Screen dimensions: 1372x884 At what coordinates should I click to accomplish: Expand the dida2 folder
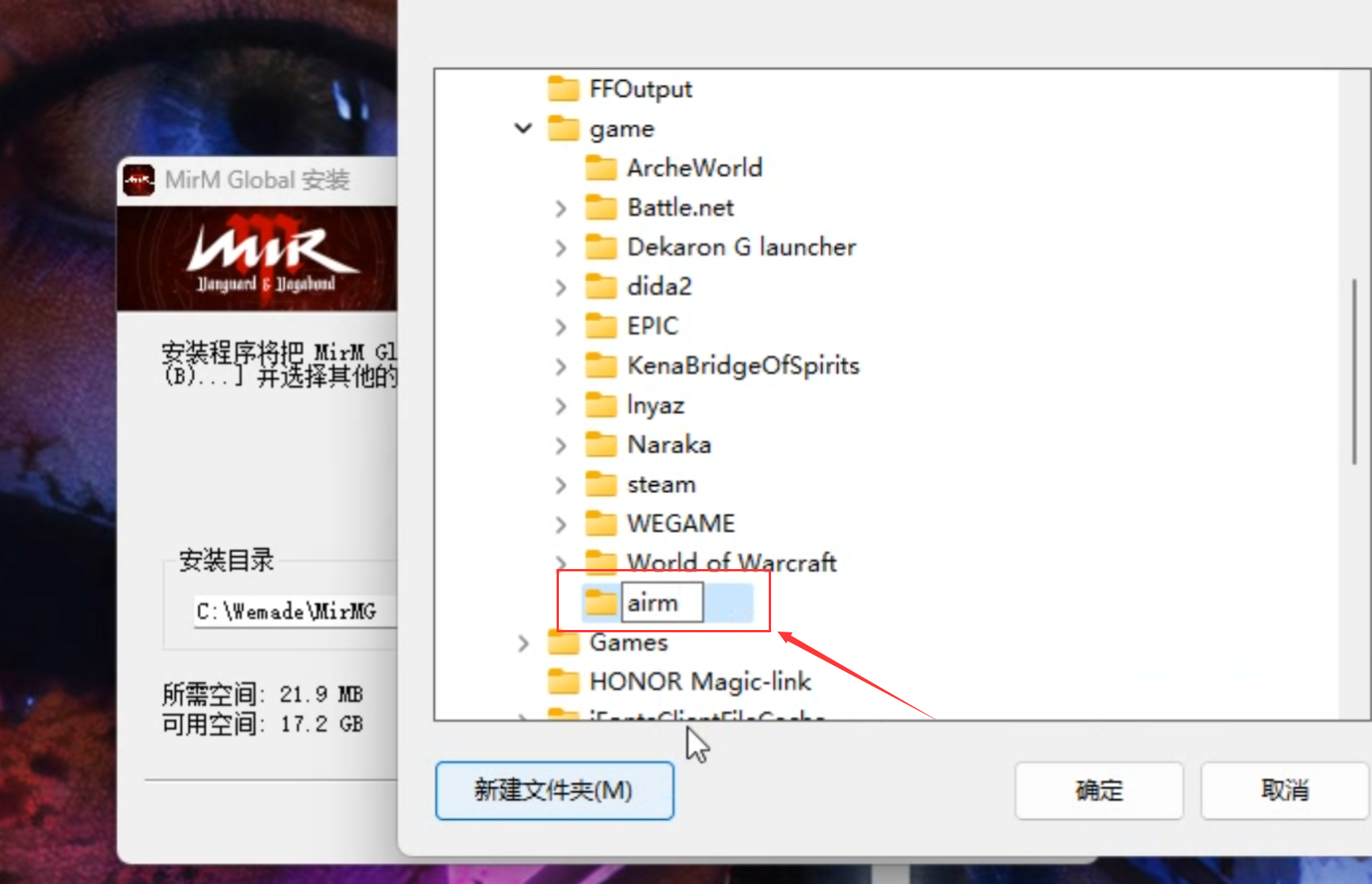pyautogui.click(x=561, y=287)
